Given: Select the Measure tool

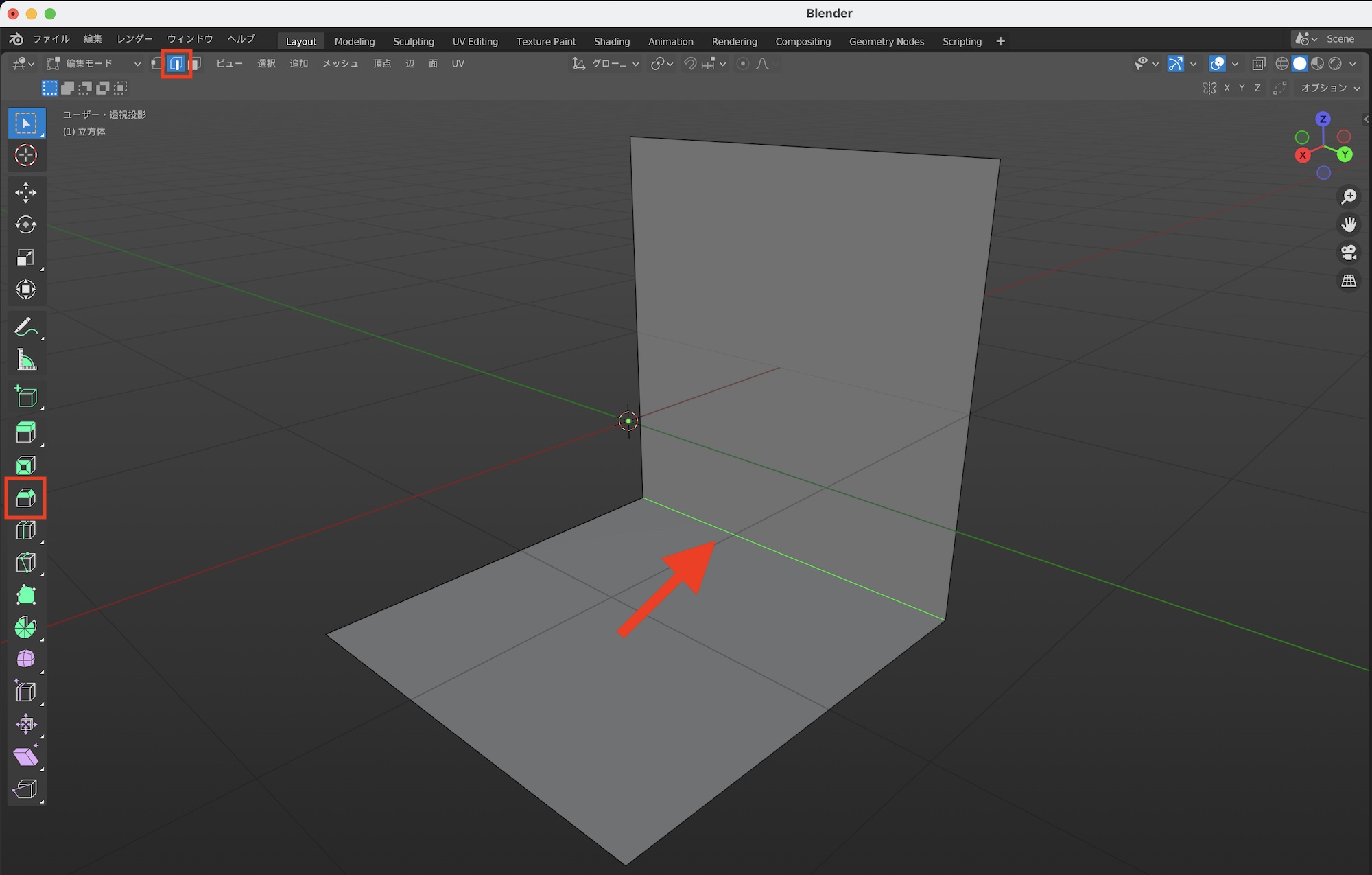Looking at the screenshot, I should point(25,360).
